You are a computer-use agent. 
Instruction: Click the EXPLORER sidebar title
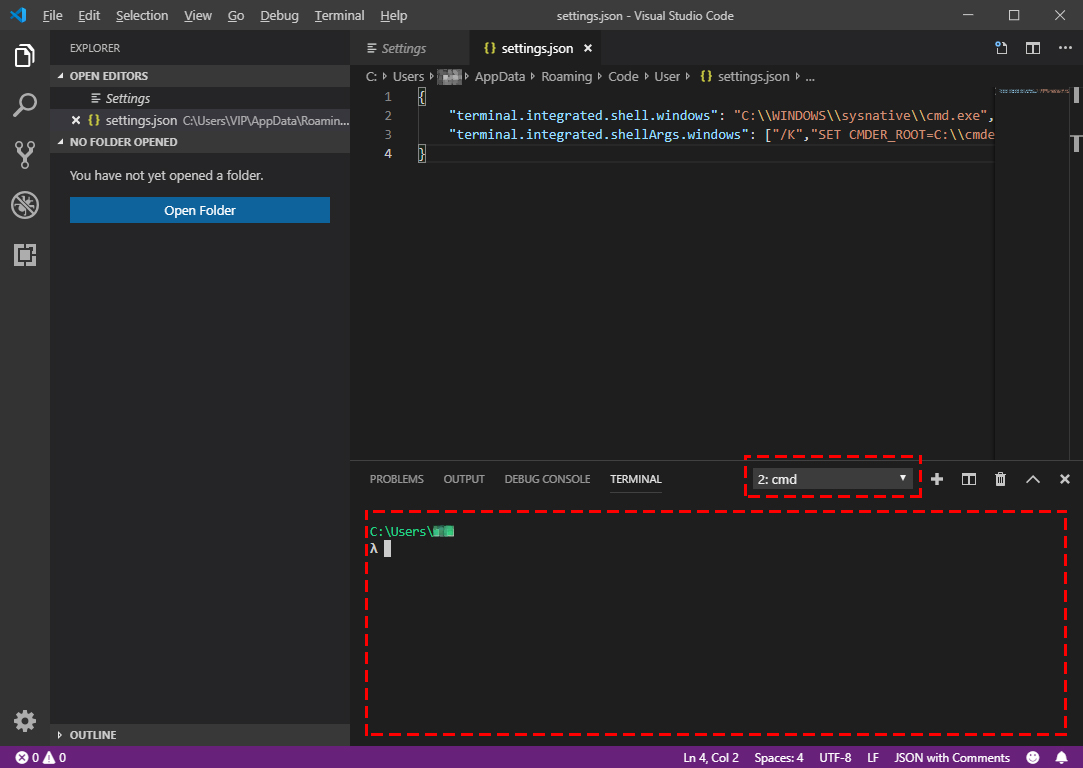coord(95,48)
